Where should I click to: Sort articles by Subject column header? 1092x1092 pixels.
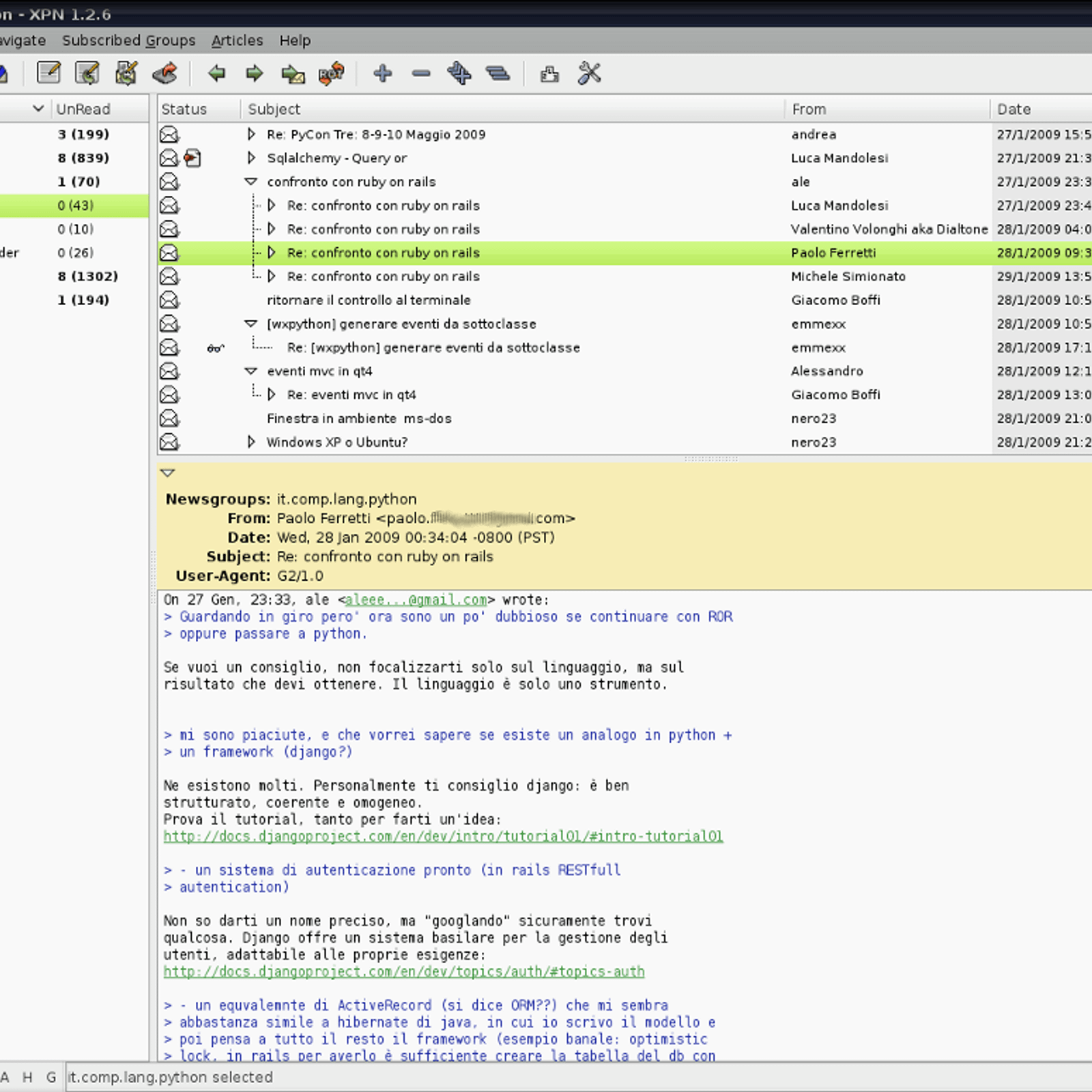click(x=513, y=109)
